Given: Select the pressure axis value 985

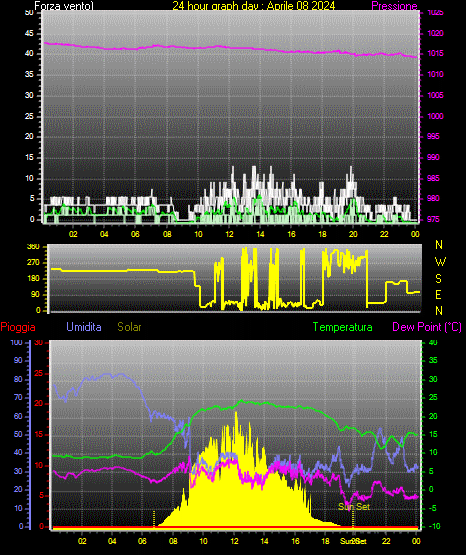Looking at the screenshot, I should point(433,178).
